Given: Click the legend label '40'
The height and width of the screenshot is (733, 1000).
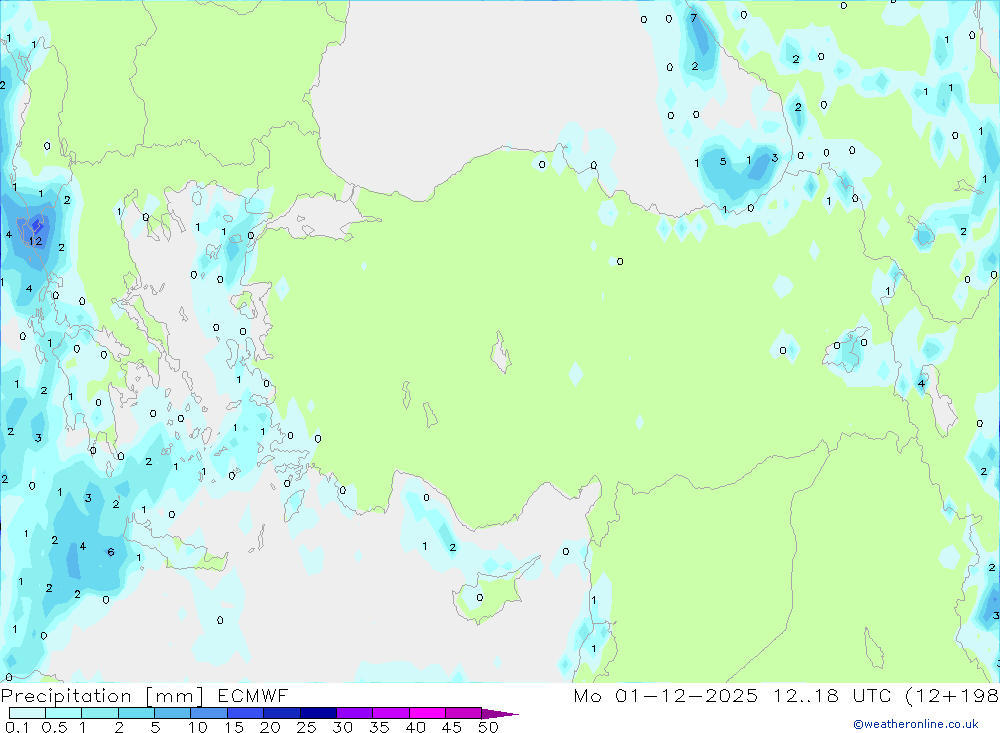Looking at the screenshot, I should 415,727.
